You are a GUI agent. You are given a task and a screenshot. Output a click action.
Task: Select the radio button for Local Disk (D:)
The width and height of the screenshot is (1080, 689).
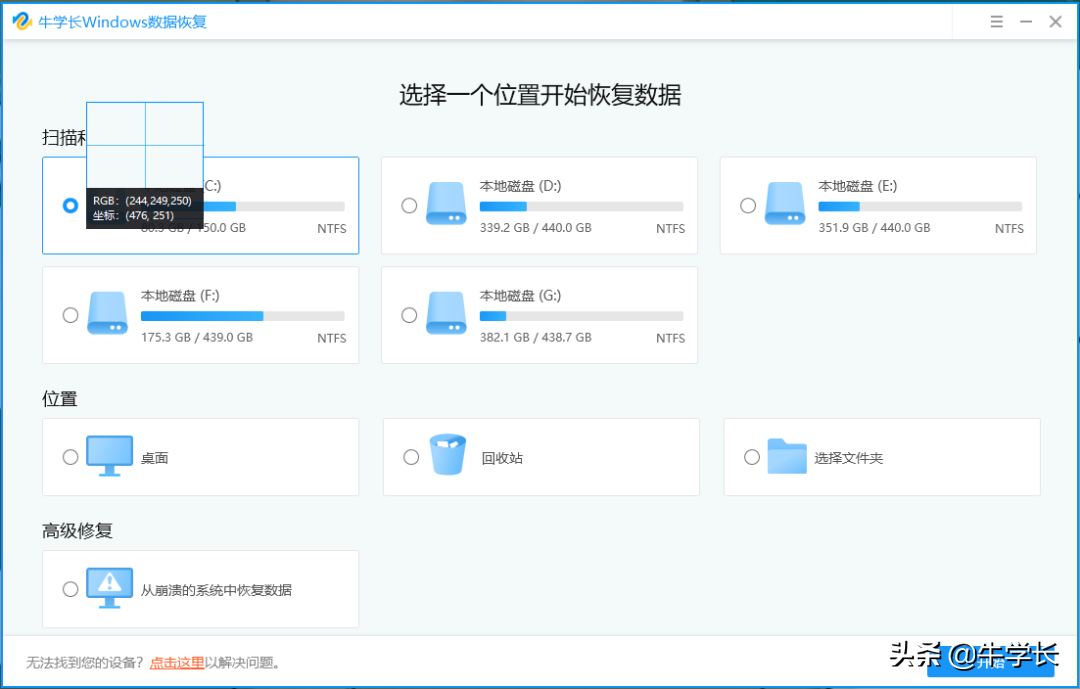tap(409, 205)
